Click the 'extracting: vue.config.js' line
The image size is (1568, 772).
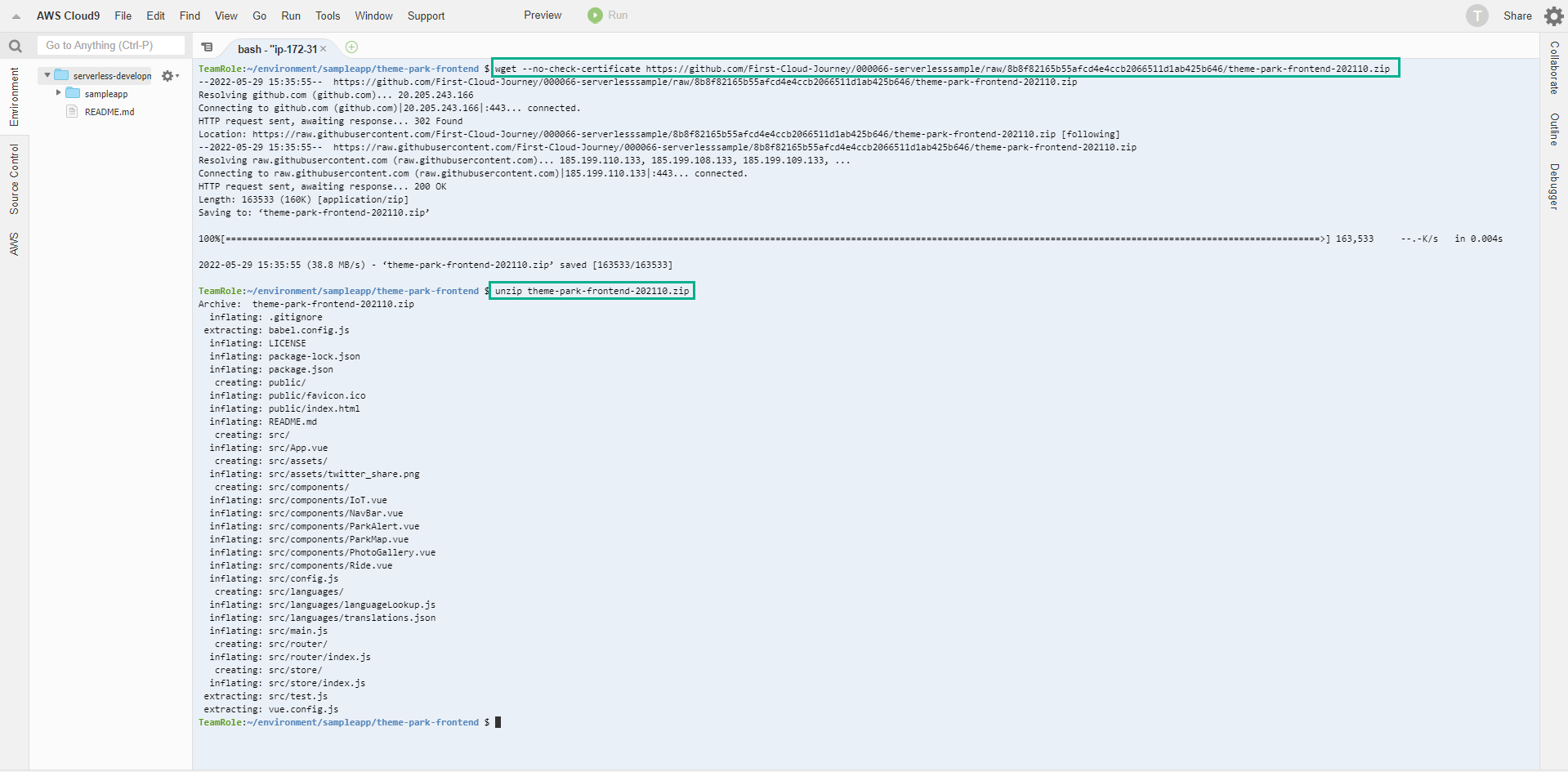click(x=271, y=709)
